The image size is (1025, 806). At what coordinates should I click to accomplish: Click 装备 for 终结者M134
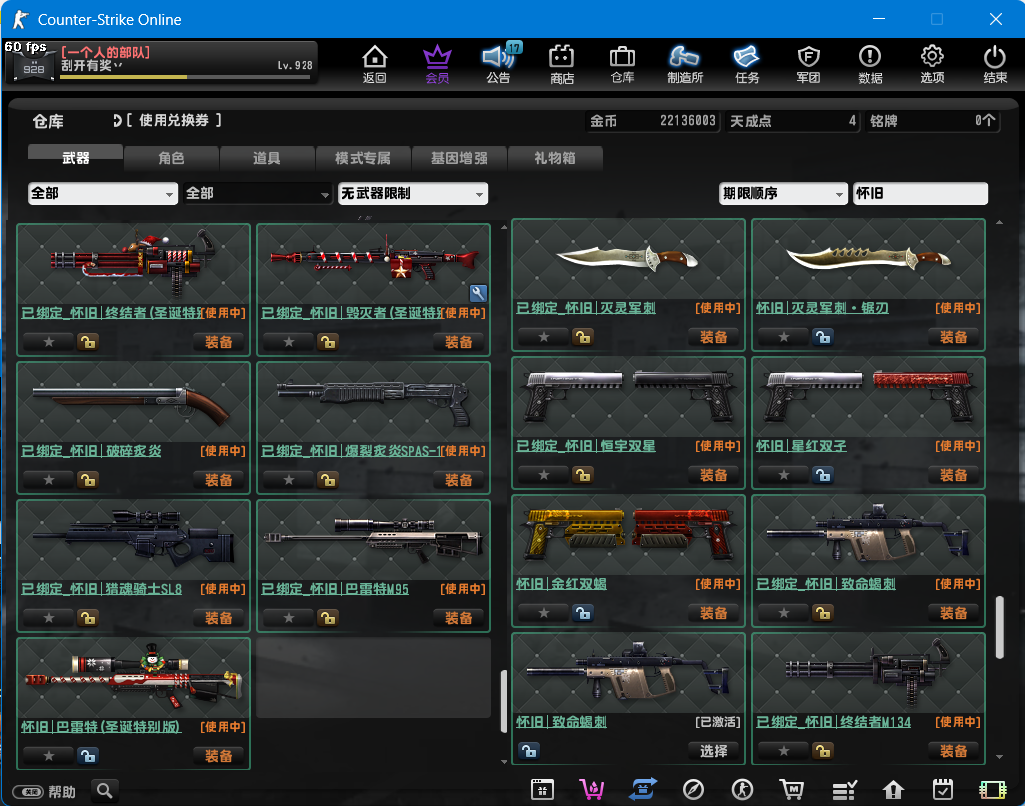(x=953, y=751)
